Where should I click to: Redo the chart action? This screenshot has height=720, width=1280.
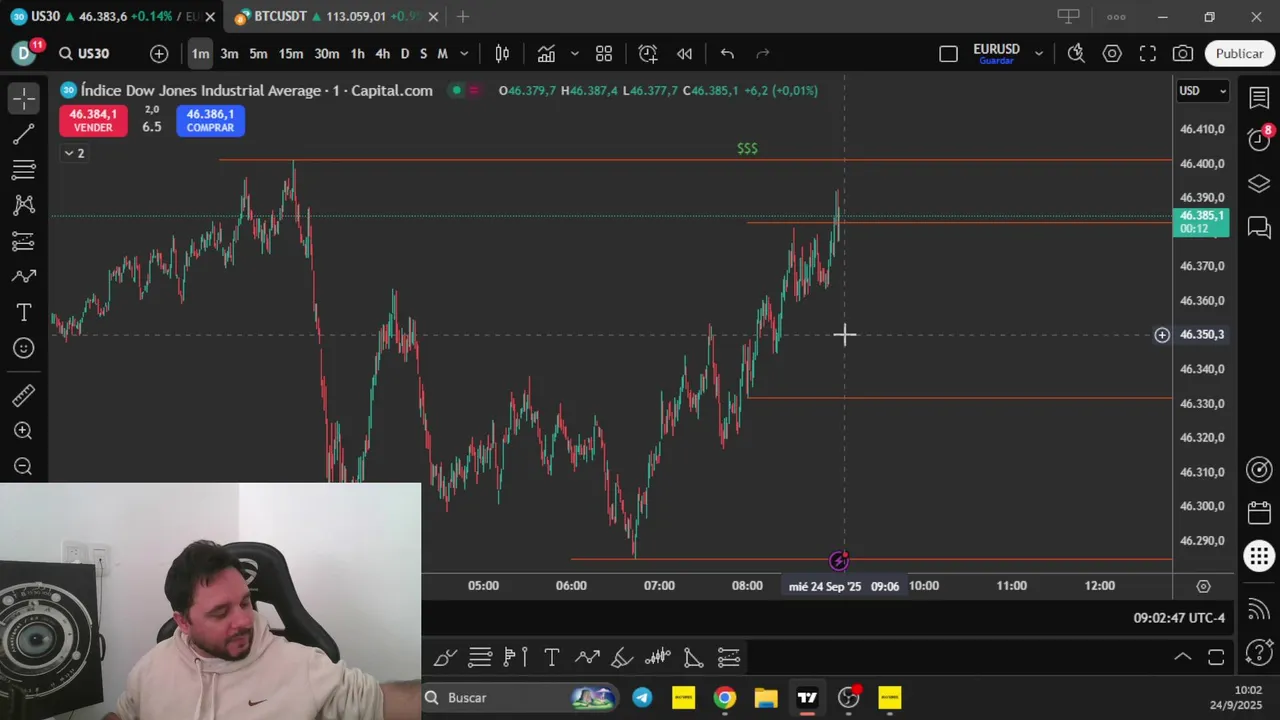pos(763,54)
